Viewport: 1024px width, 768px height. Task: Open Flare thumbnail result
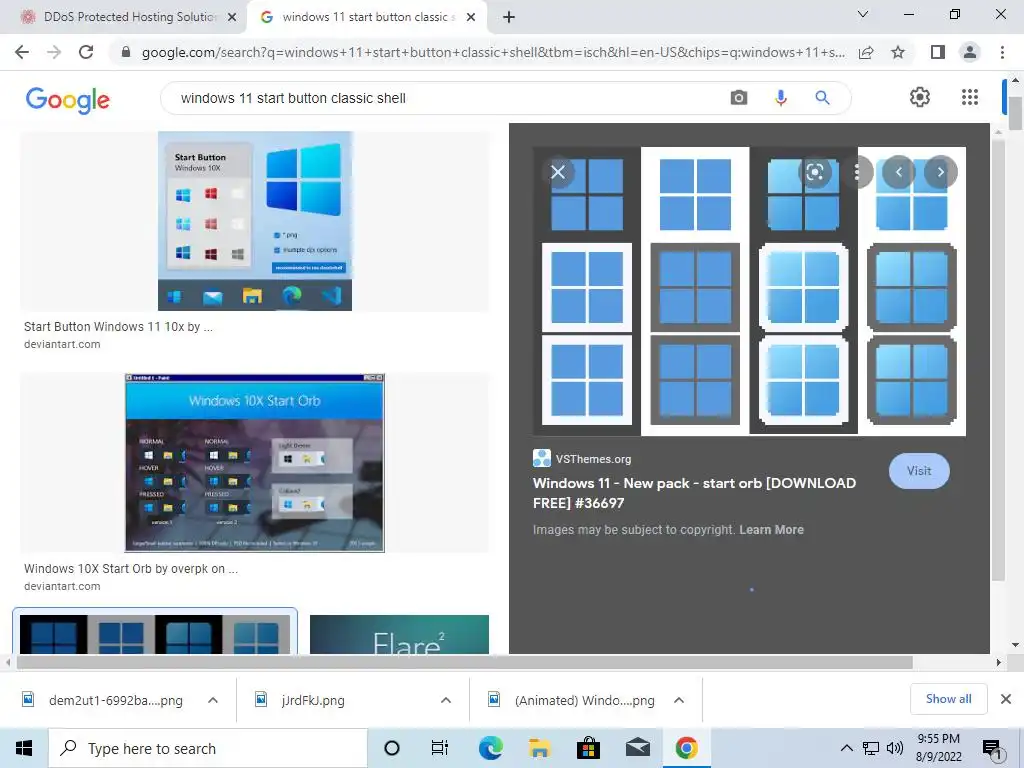pos(399,634)
